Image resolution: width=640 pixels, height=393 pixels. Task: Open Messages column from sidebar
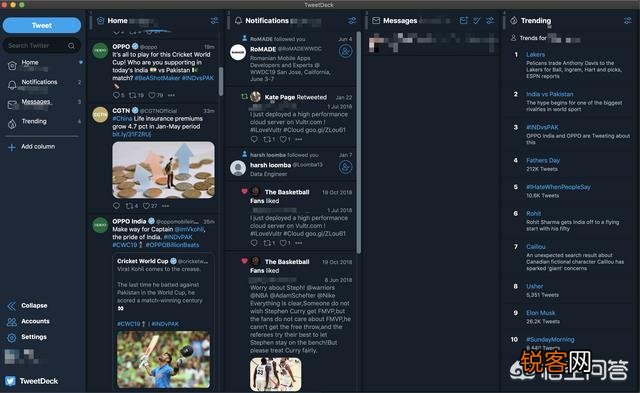click(36, 102)
